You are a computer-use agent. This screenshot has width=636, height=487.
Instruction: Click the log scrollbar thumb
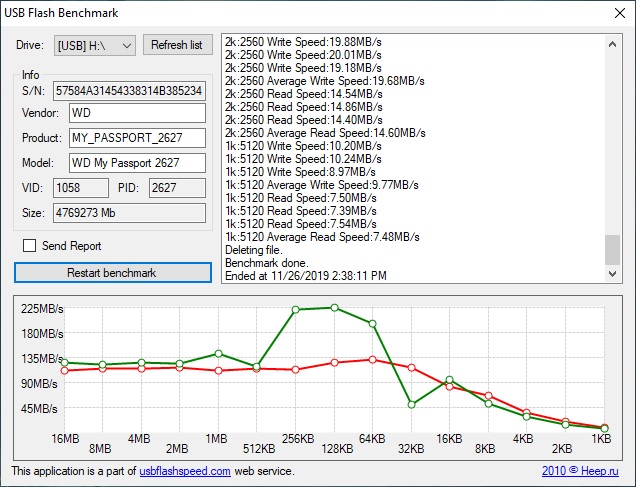[x=612, y=250]
